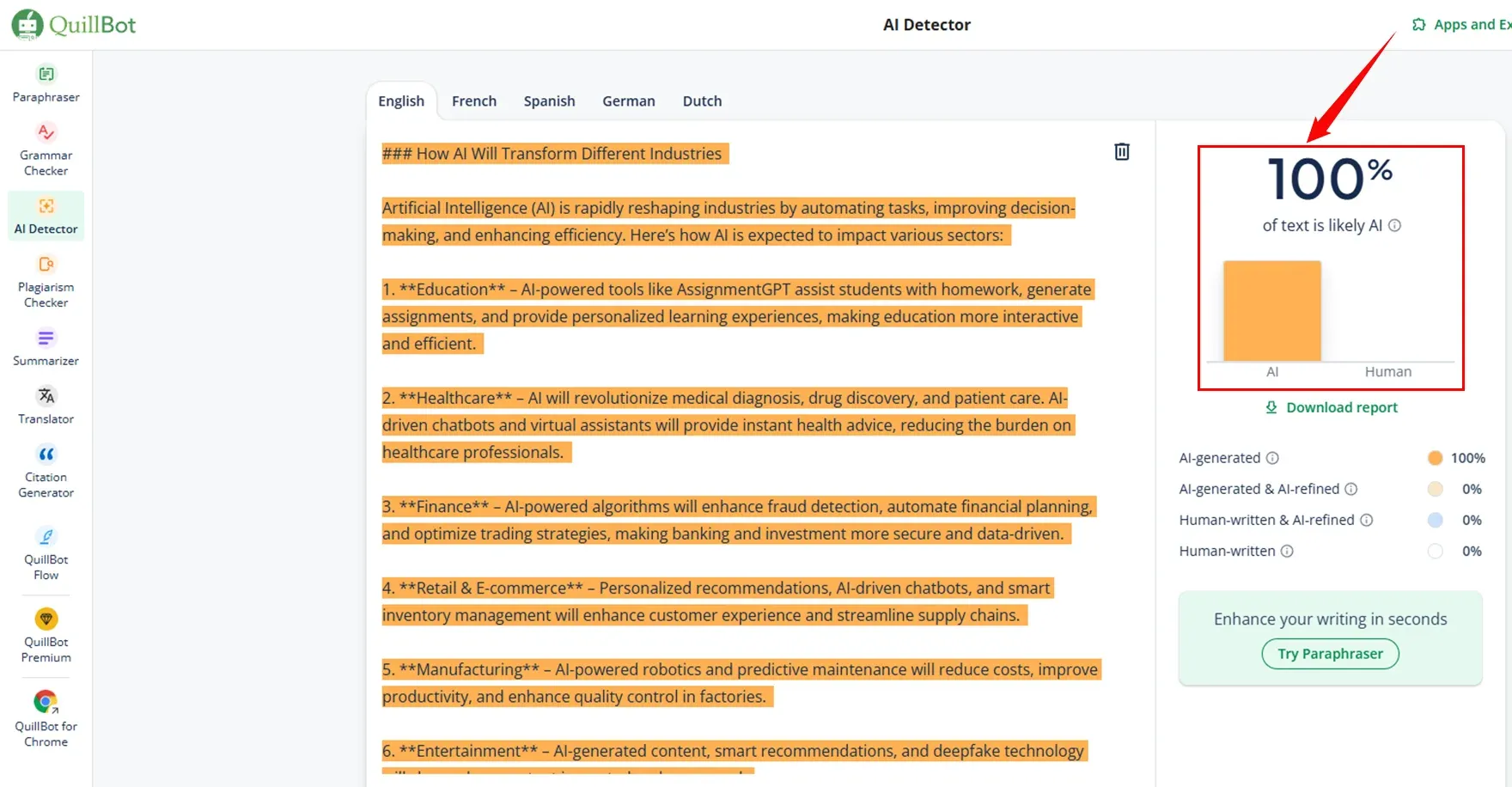This screenshot has width=1512, height=787.
Task: Open the Summarizer icon
Action: pos(46,338)
